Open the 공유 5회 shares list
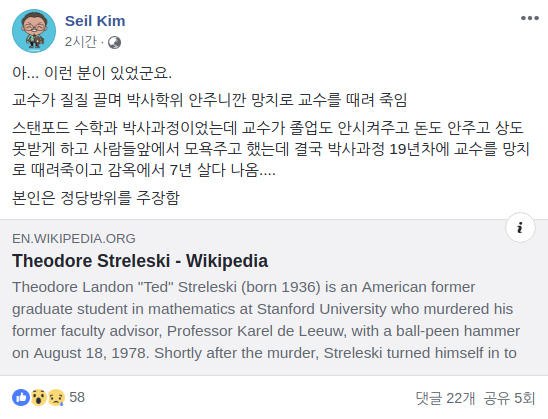548x419 pixels. [x=509, y=398]
